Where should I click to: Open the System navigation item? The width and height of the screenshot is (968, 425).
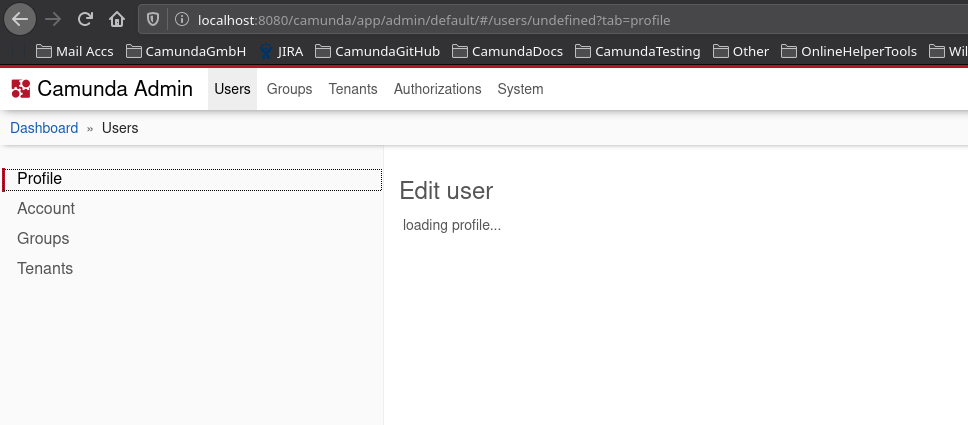pos(520,89)
